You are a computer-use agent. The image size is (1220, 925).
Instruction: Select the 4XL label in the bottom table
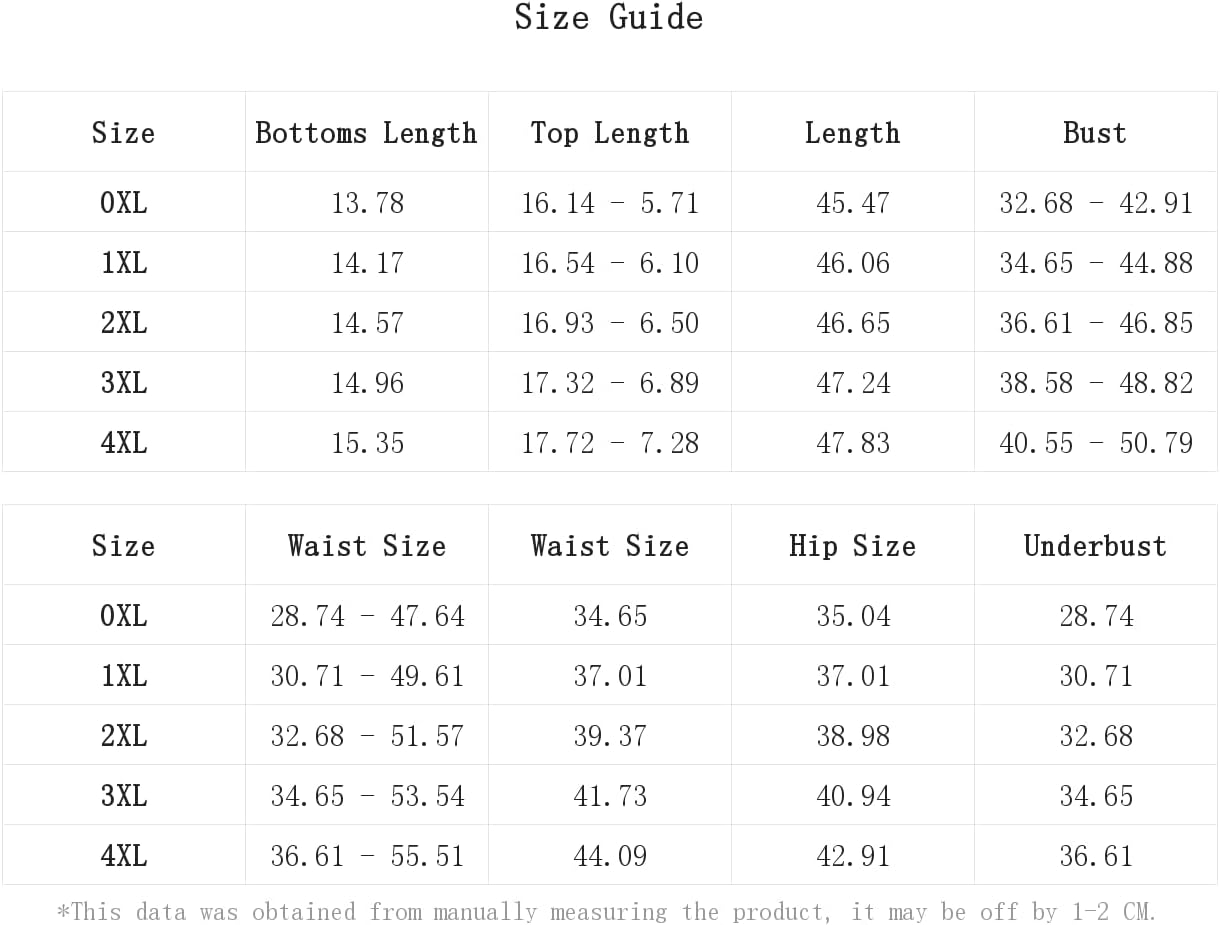pos(124,856)
